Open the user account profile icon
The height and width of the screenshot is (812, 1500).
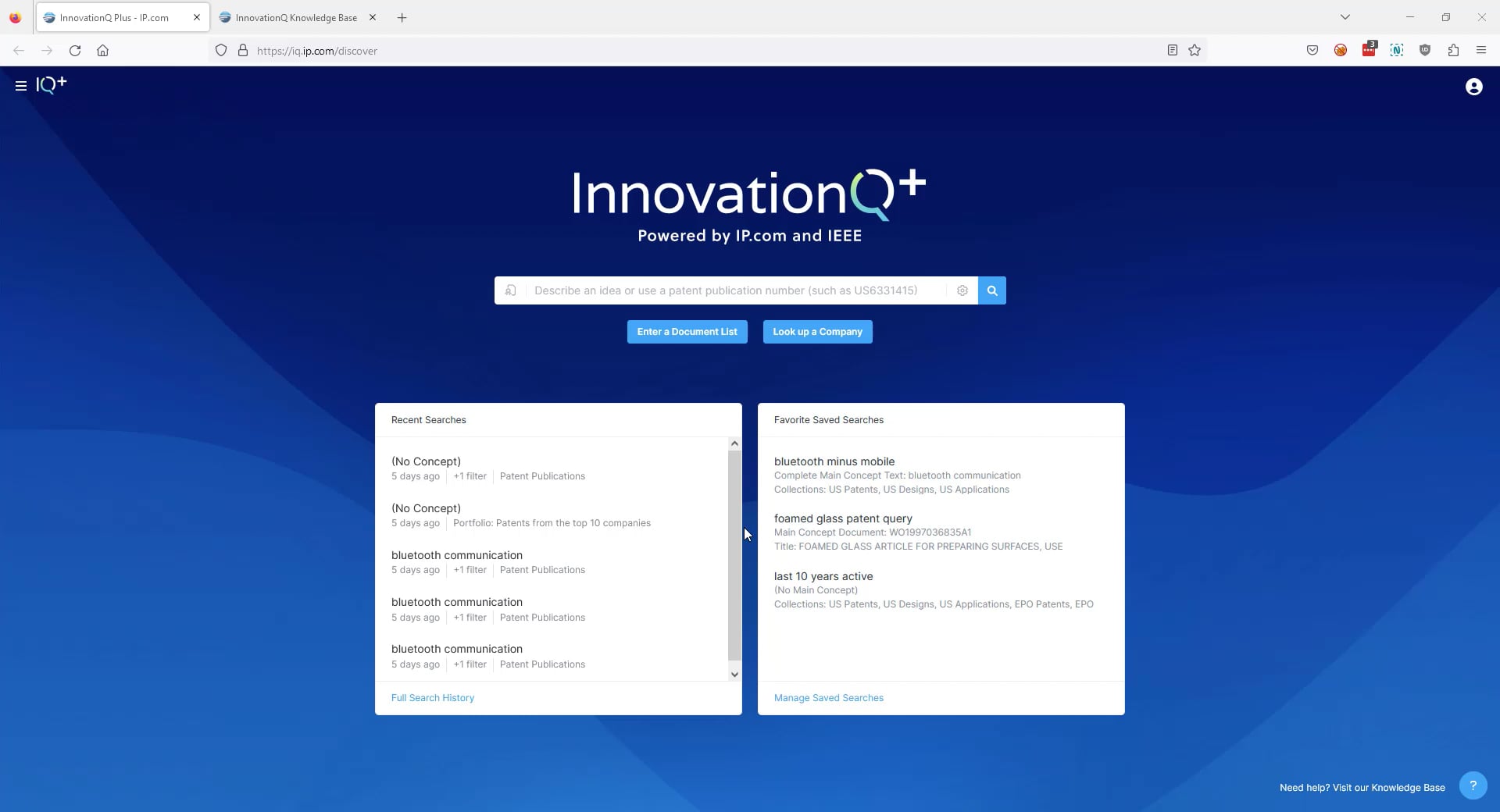click(1473, 87)
